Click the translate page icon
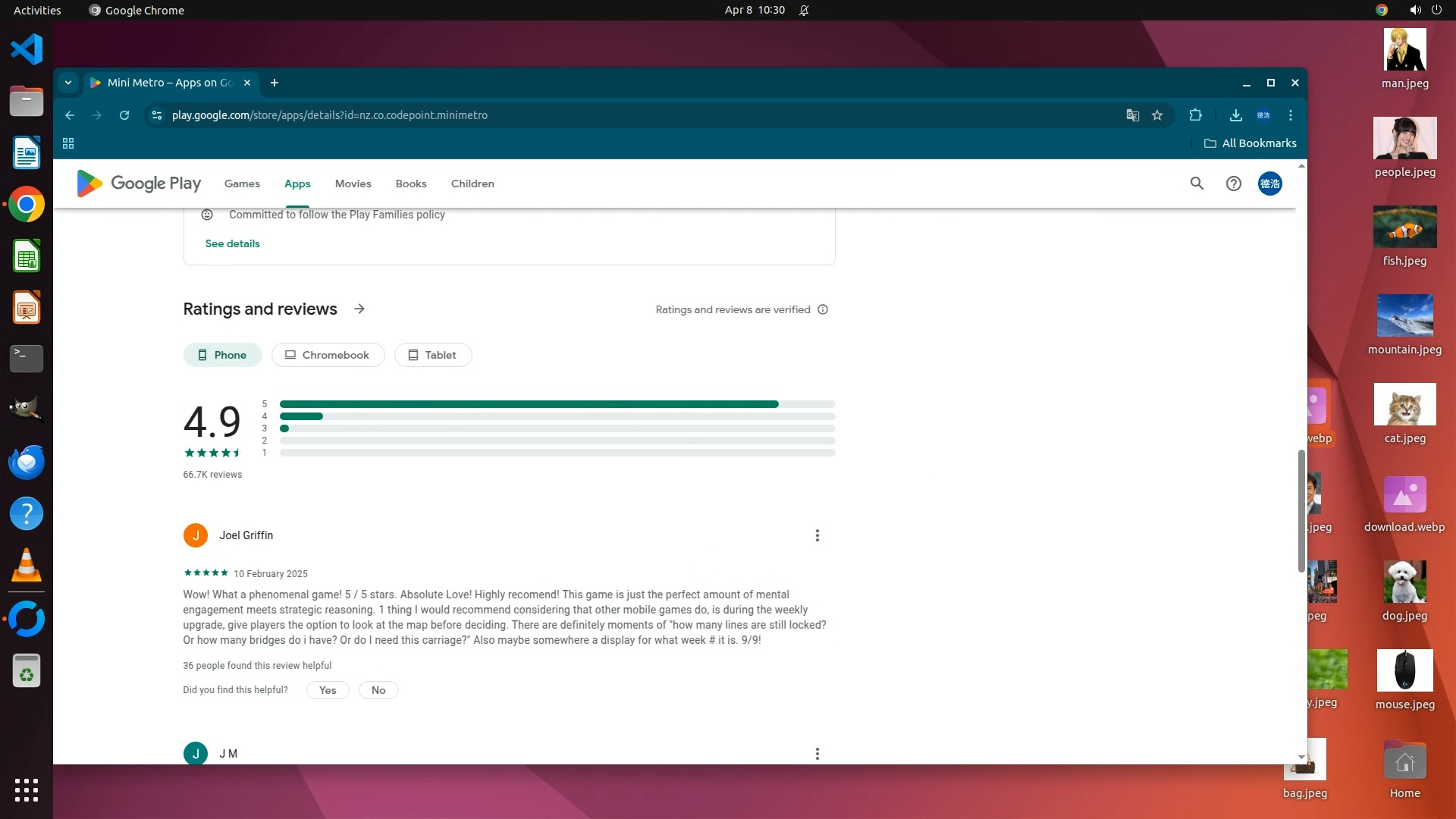1456x819 pixels. coord(1132,115)
